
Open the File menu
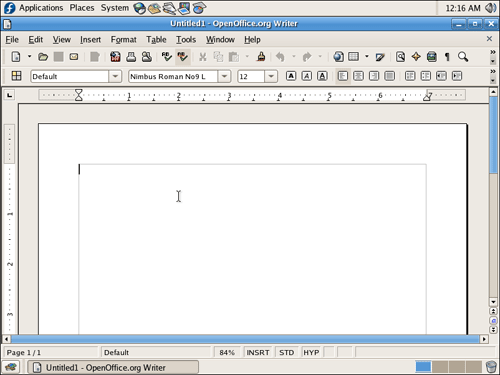12,40
